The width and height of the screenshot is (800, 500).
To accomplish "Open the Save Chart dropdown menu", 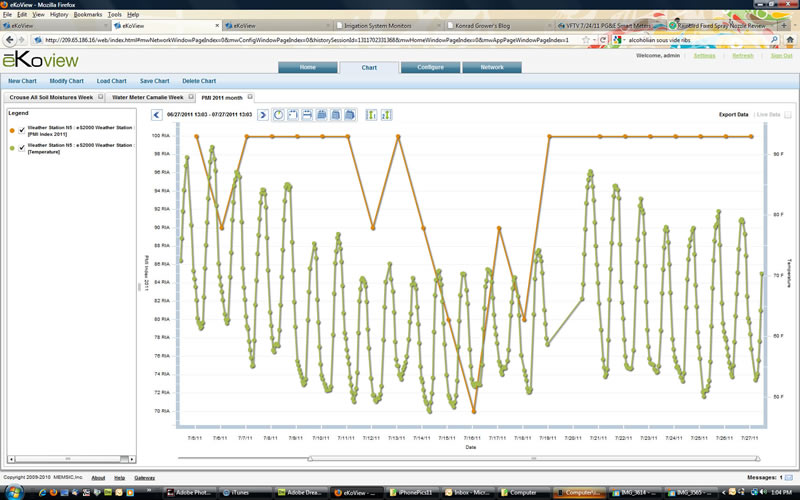I will click(x=154, y=81).
